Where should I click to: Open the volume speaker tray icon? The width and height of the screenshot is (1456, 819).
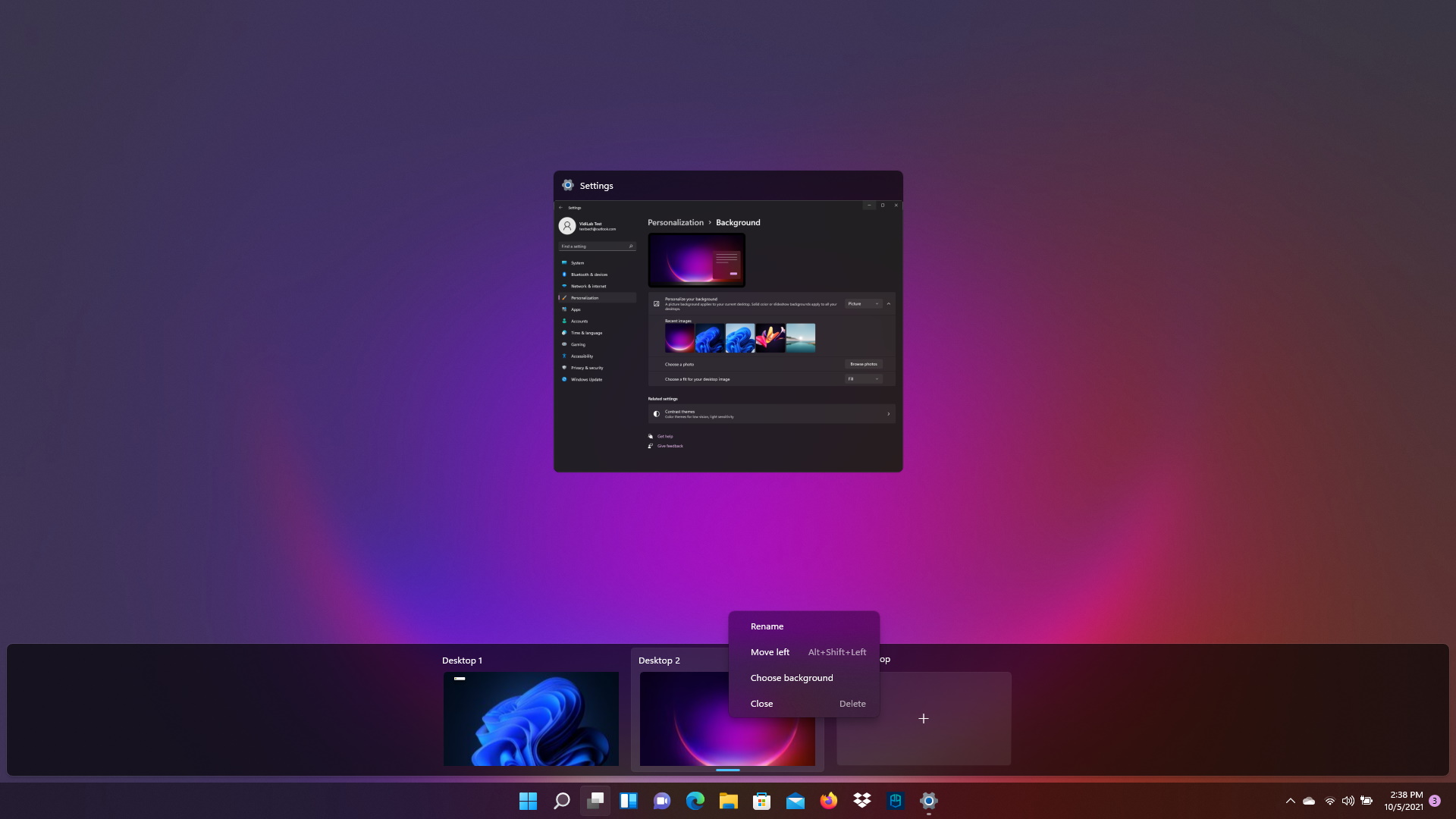point(1348,801)
